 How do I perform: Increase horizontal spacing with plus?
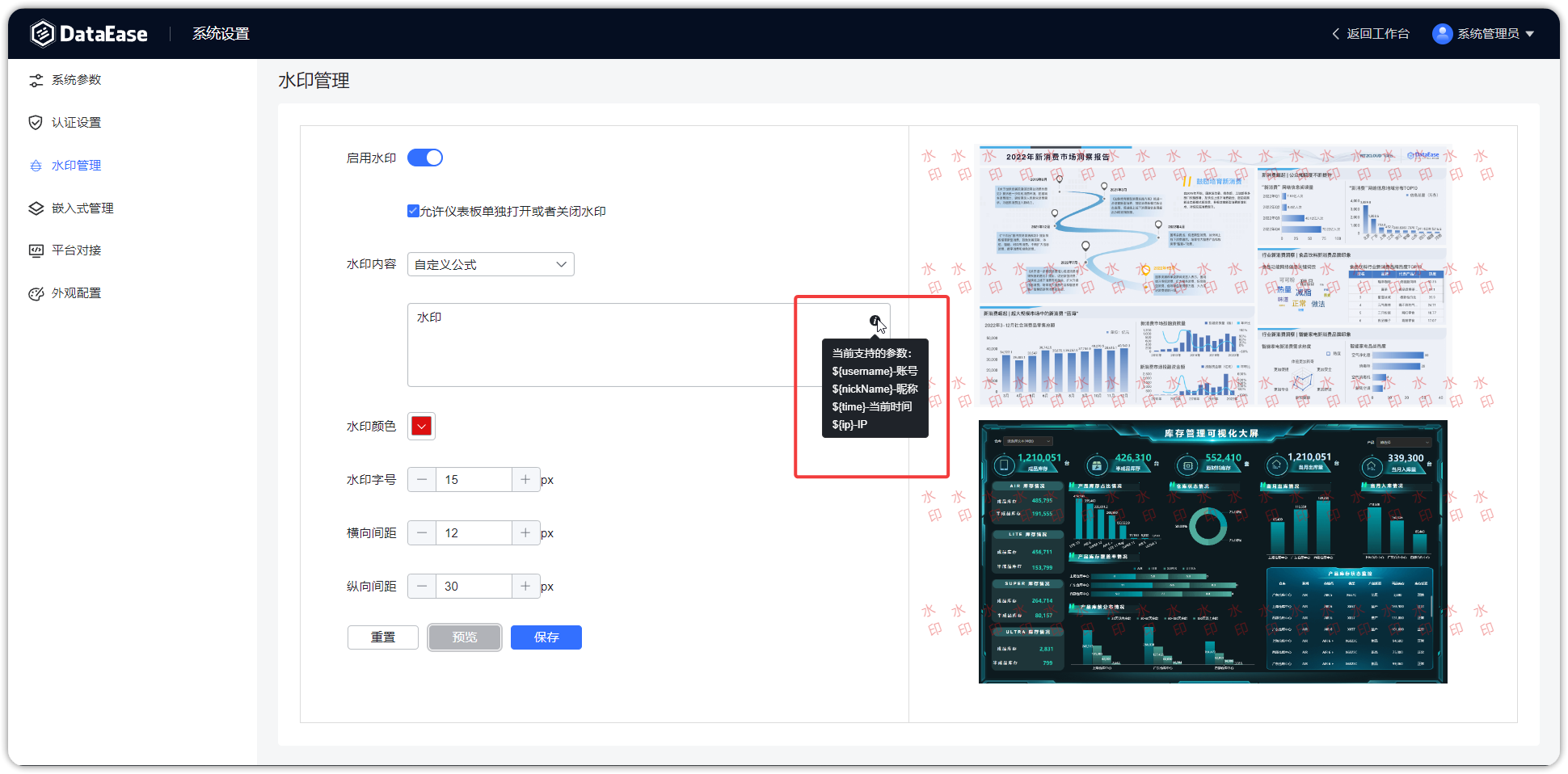click(x=525, y=533)
